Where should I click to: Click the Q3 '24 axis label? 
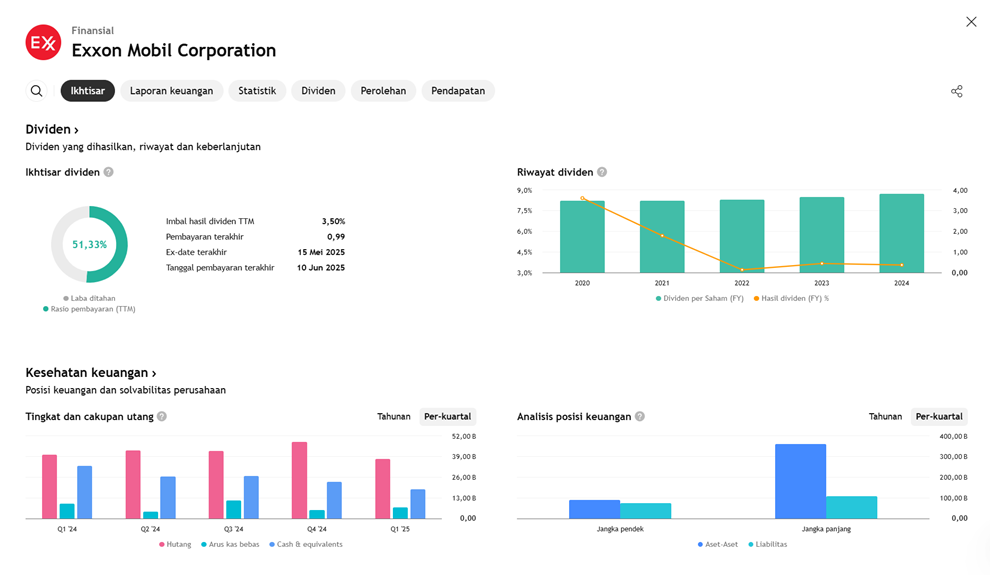tap(234, 529)
